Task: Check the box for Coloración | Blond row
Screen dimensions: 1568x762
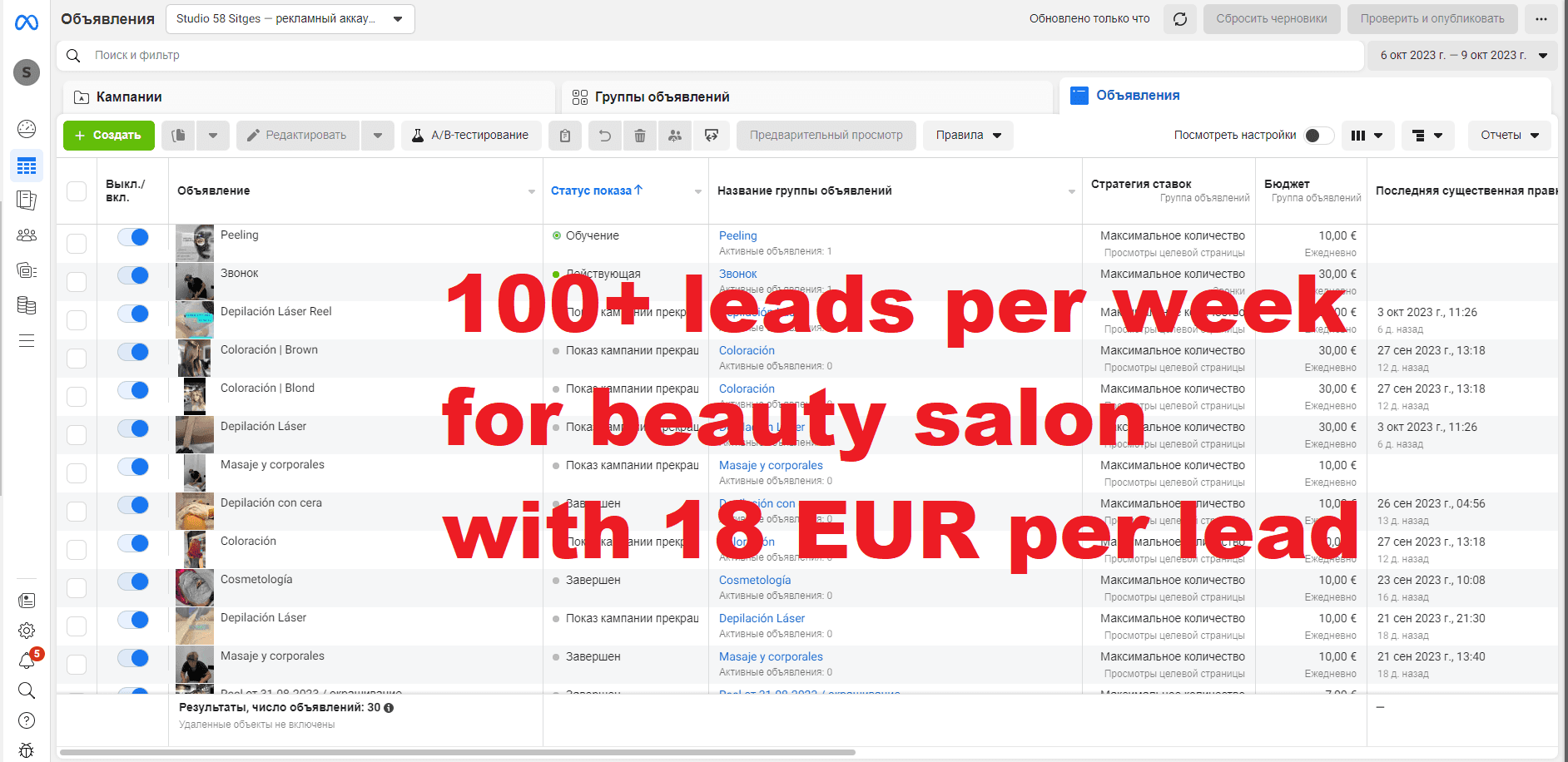Action: (x=77, y=396)
